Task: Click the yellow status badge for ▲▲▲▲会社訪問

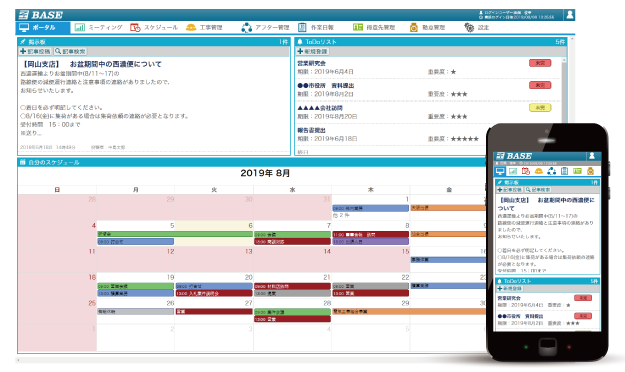Action: (x=540, y=108)
